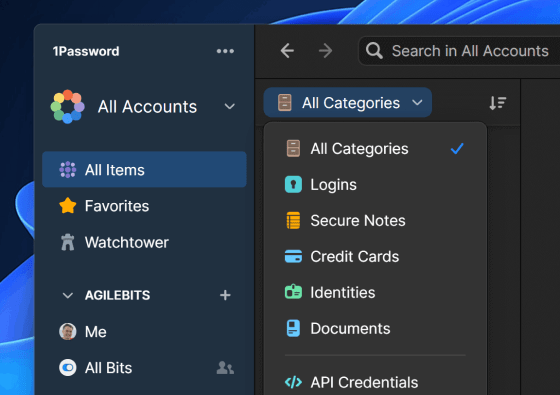560x395 pixels.
Task: Click the yellow Secure Notes icon
Action: [x=293, y=220]
